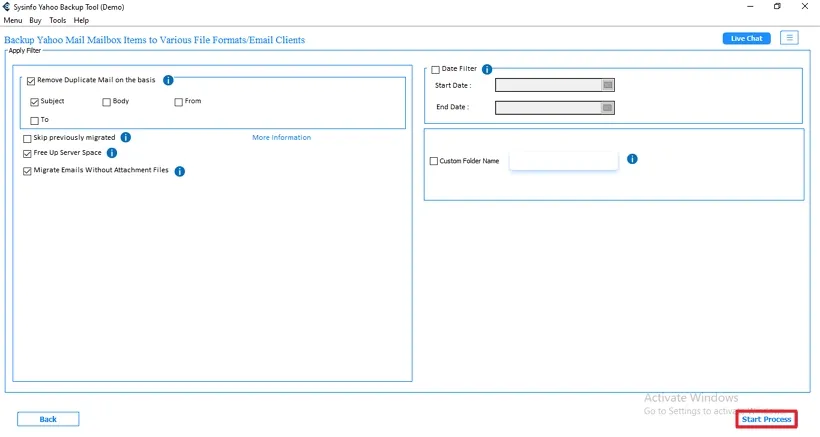Toggle Migrate Emails Without Attachment Files
This screenshot has width=820, height=437.
click(x=27, y=171)
